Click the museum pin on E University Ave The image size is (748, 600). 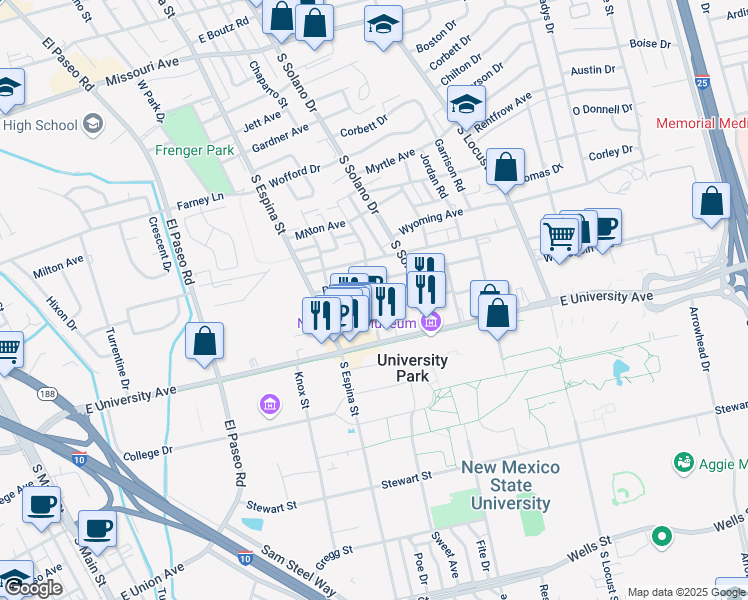pyautogui.click(x=431, y=323)
